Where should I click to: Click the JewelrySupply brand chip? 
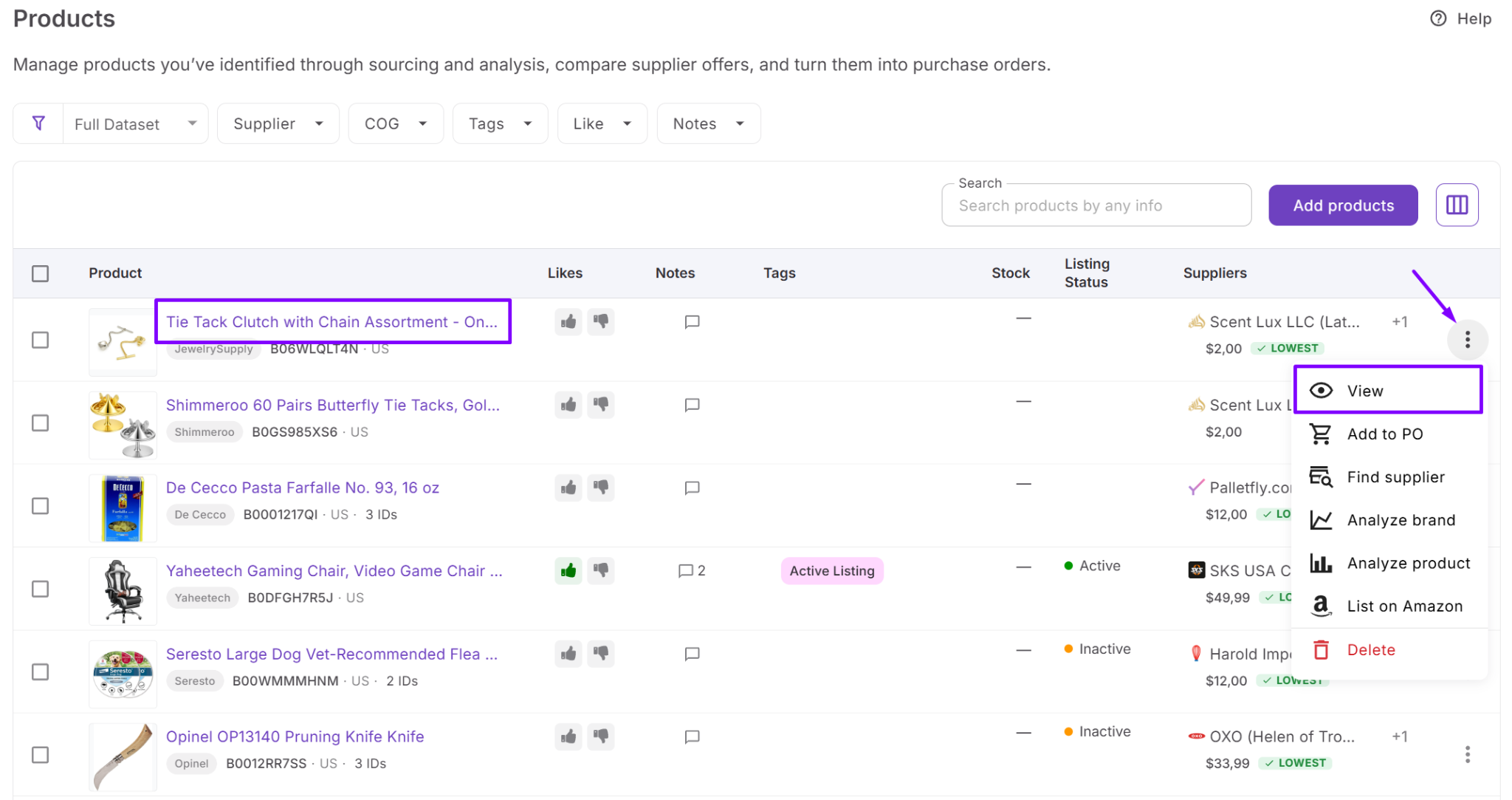(x=213, y=349)
